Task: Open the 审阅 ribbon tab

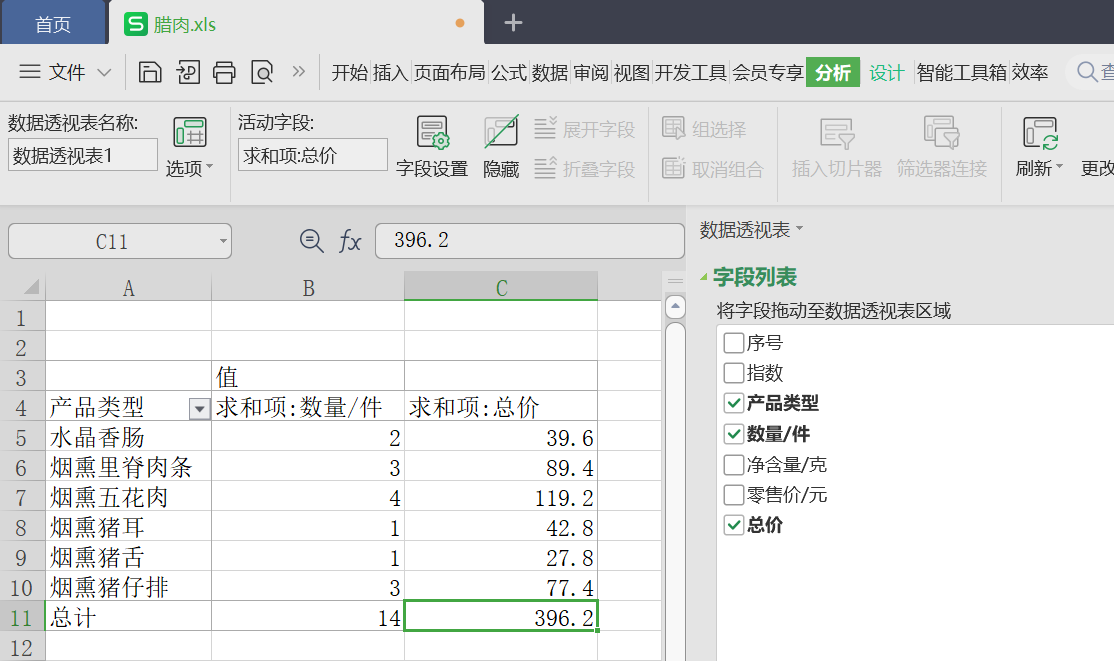Action: [x=591, y=72]
